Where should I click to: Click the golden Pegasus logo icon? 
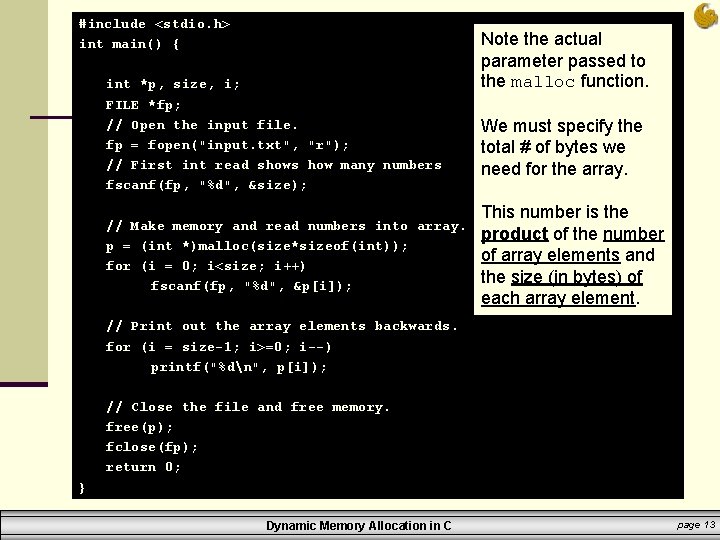point(706,16)
